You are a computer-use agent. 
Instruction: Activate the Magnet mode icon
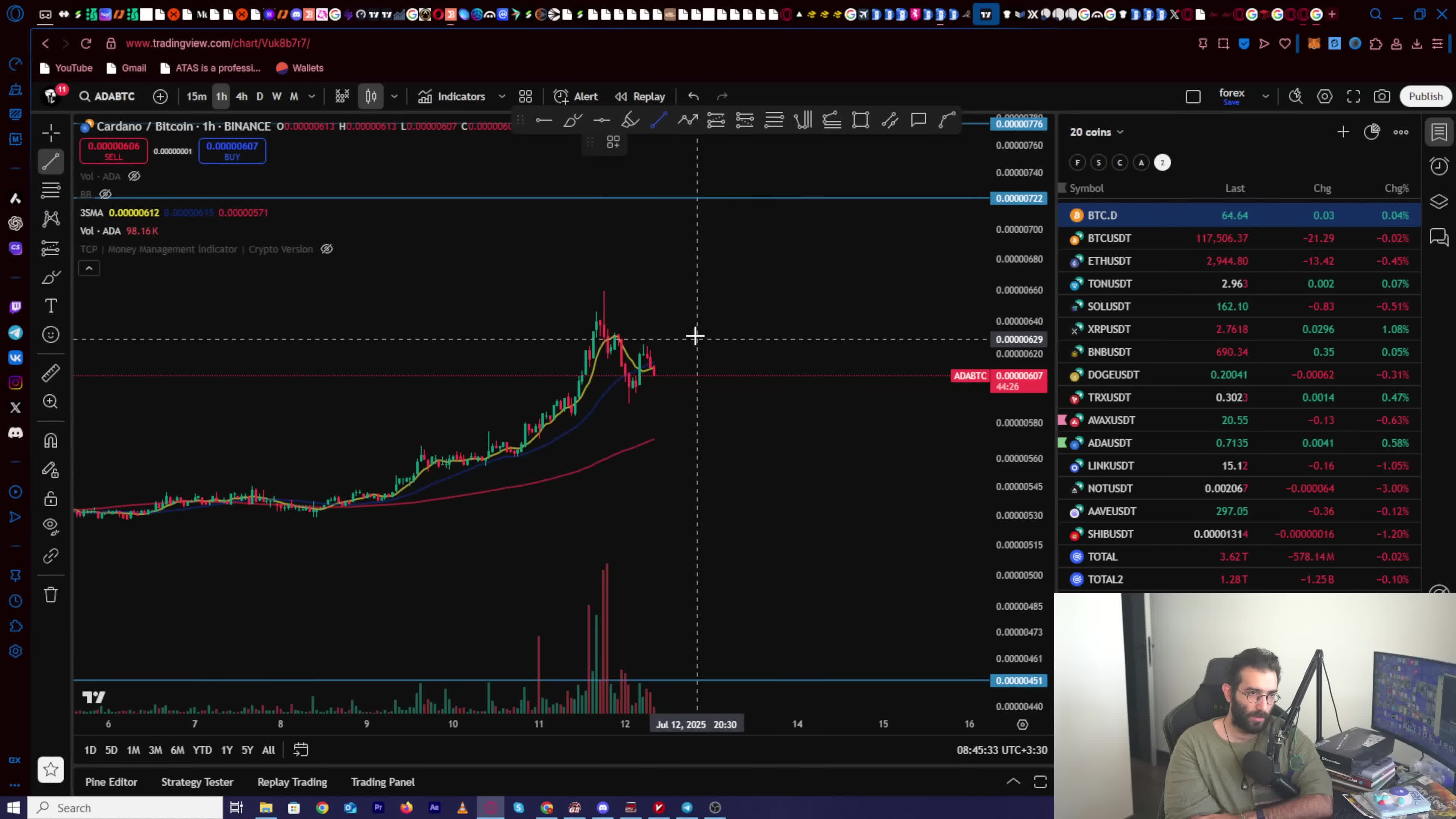point(51,440)
